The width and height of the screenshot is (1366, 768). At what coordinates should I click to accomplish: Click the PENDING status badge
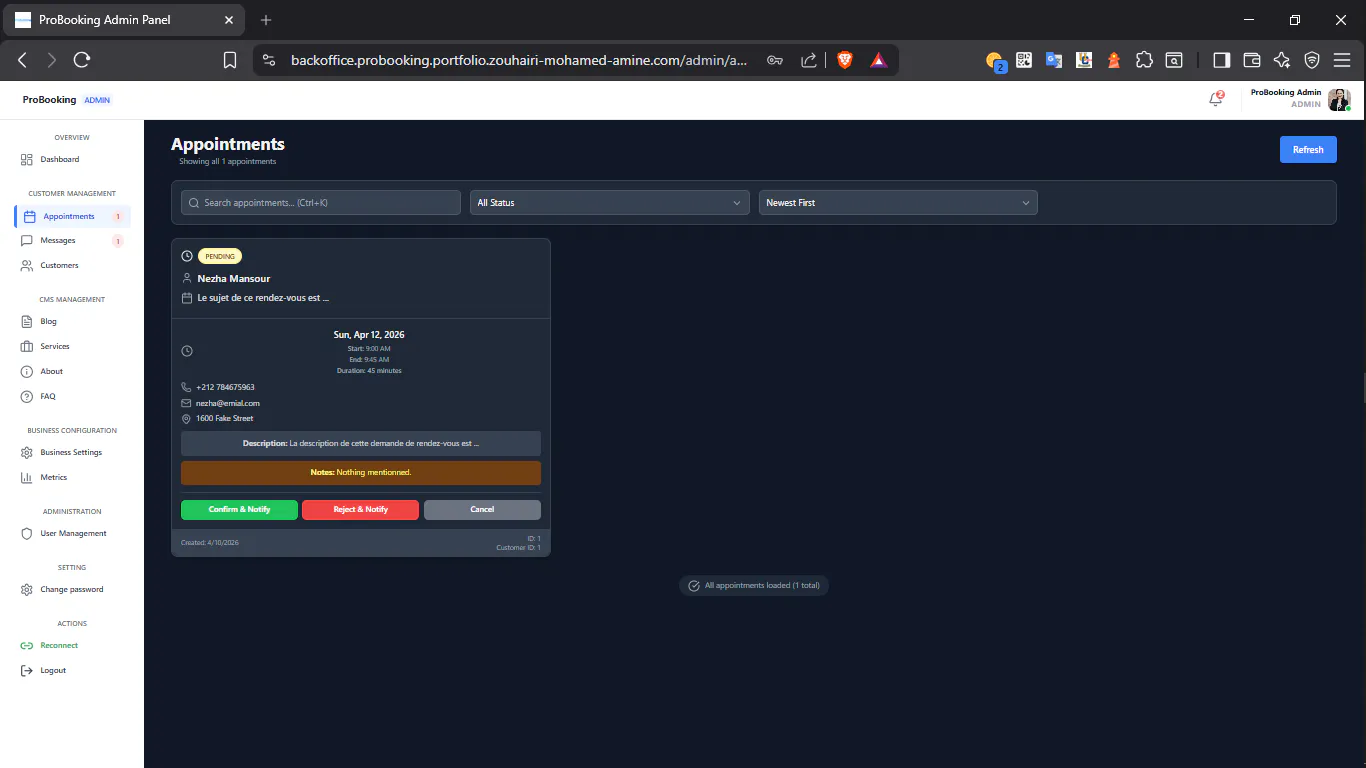(x=220, y=256)
